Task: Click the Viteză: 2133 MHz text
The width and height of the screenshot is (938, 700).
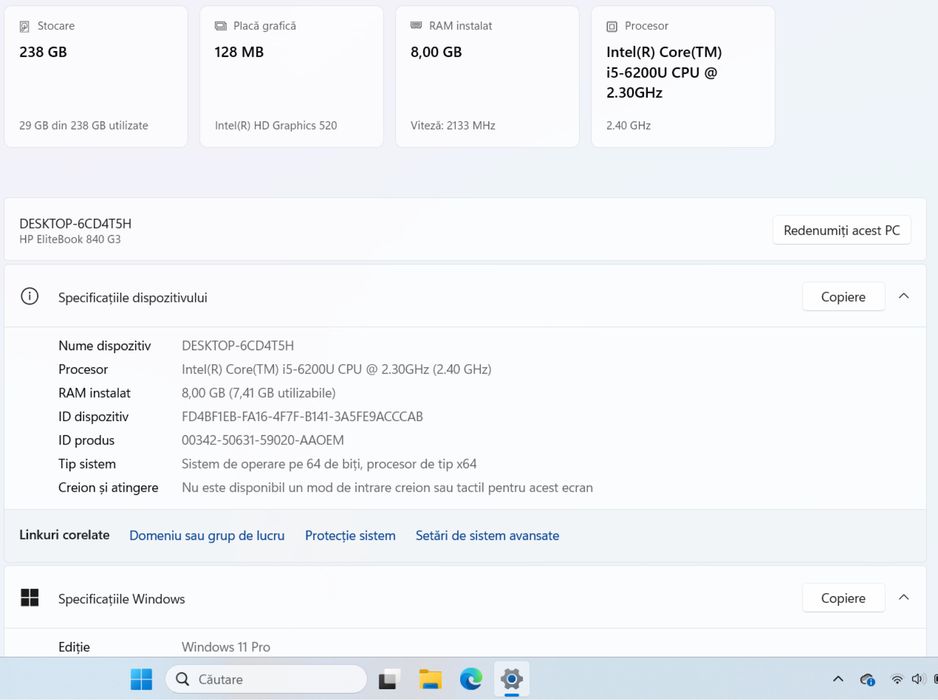Action: (453, 126)
